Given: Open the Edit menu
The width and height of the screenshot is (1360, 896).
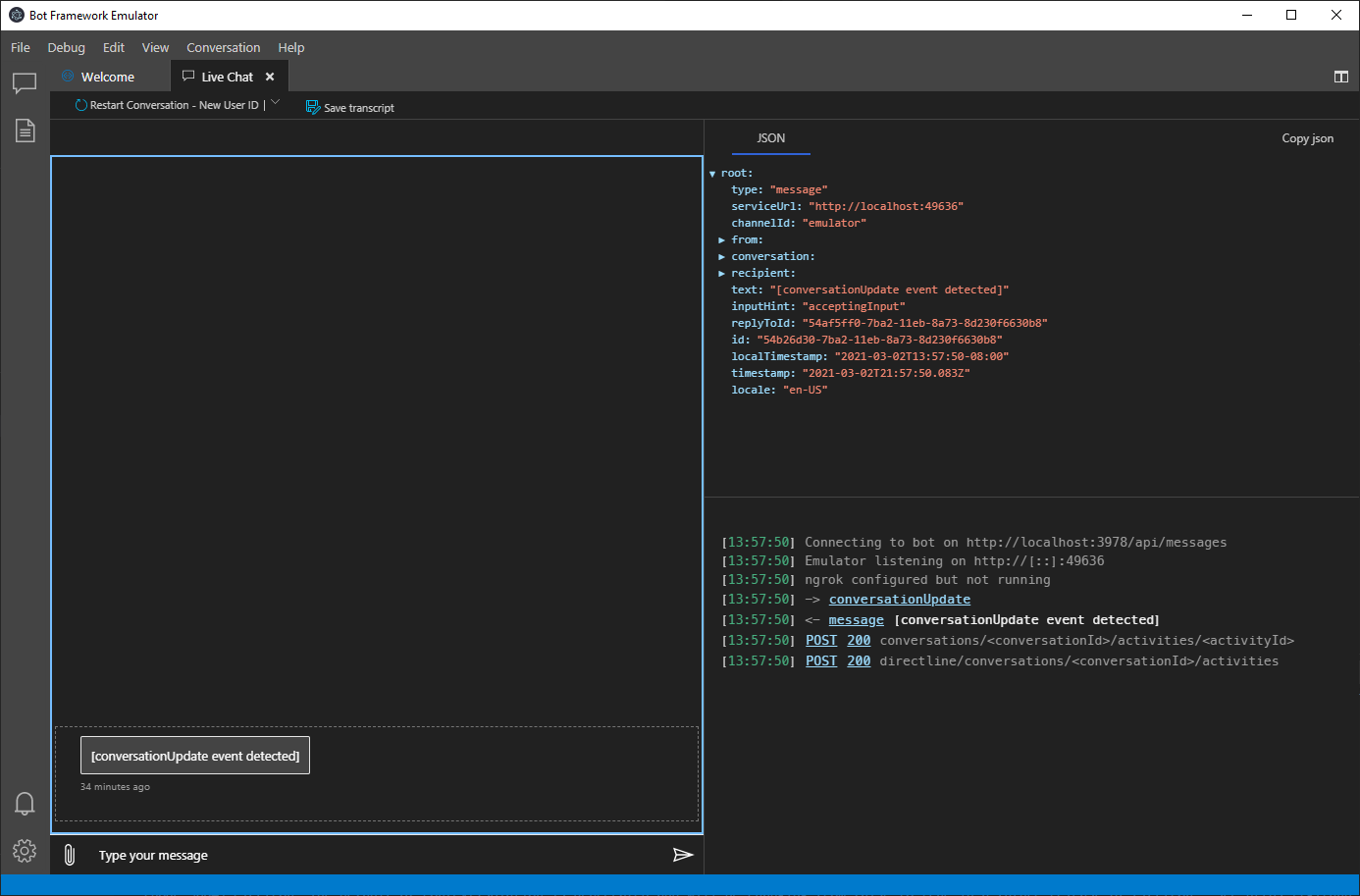Looking at the screenshot, I should click(114, 47).
